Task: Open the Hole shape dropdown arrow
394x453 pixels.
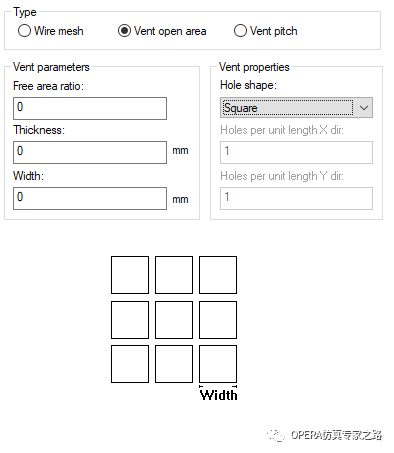Action: 364,108
